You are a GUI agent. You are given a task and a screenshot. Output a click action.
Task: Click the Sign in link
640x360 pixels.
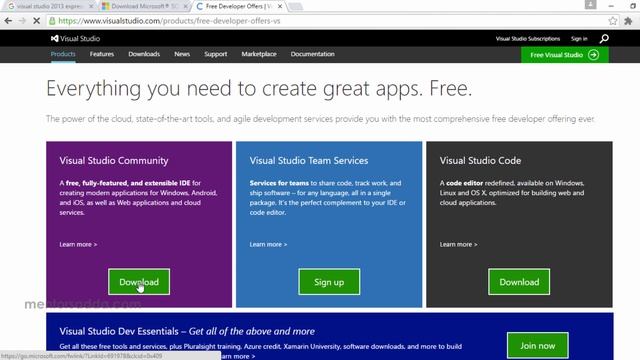pos(579,39)
